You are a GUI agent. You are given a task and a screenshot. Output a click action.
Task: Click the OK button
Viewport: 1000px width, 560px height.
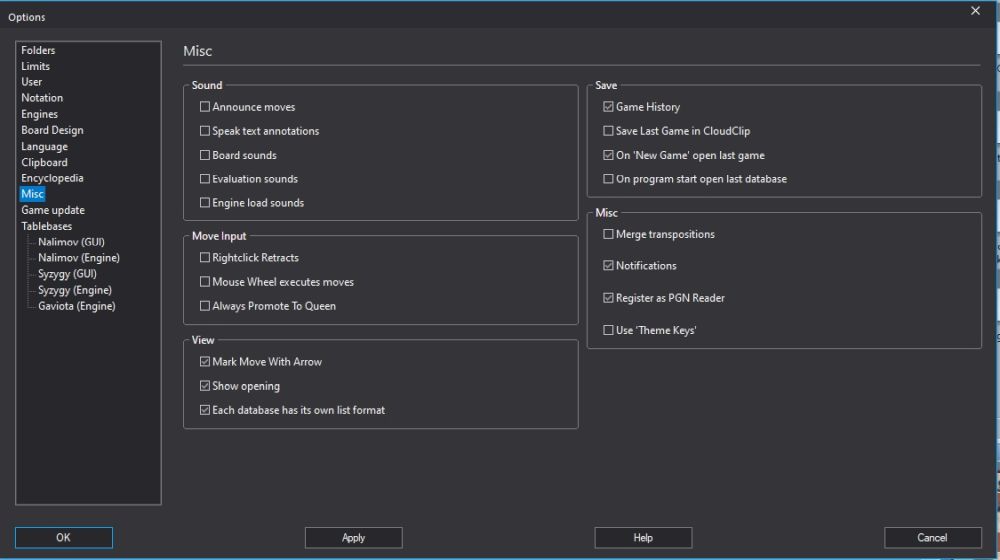point(63,538)
